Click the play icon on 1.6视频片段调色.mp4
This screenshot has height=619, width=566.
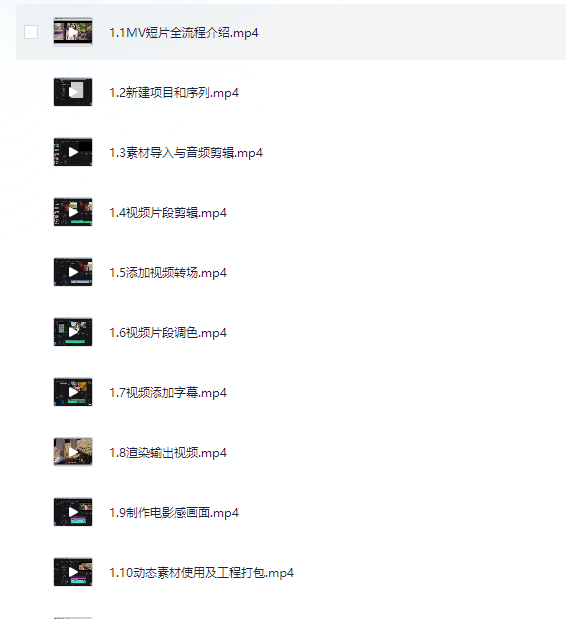click(x=73, y=332)
